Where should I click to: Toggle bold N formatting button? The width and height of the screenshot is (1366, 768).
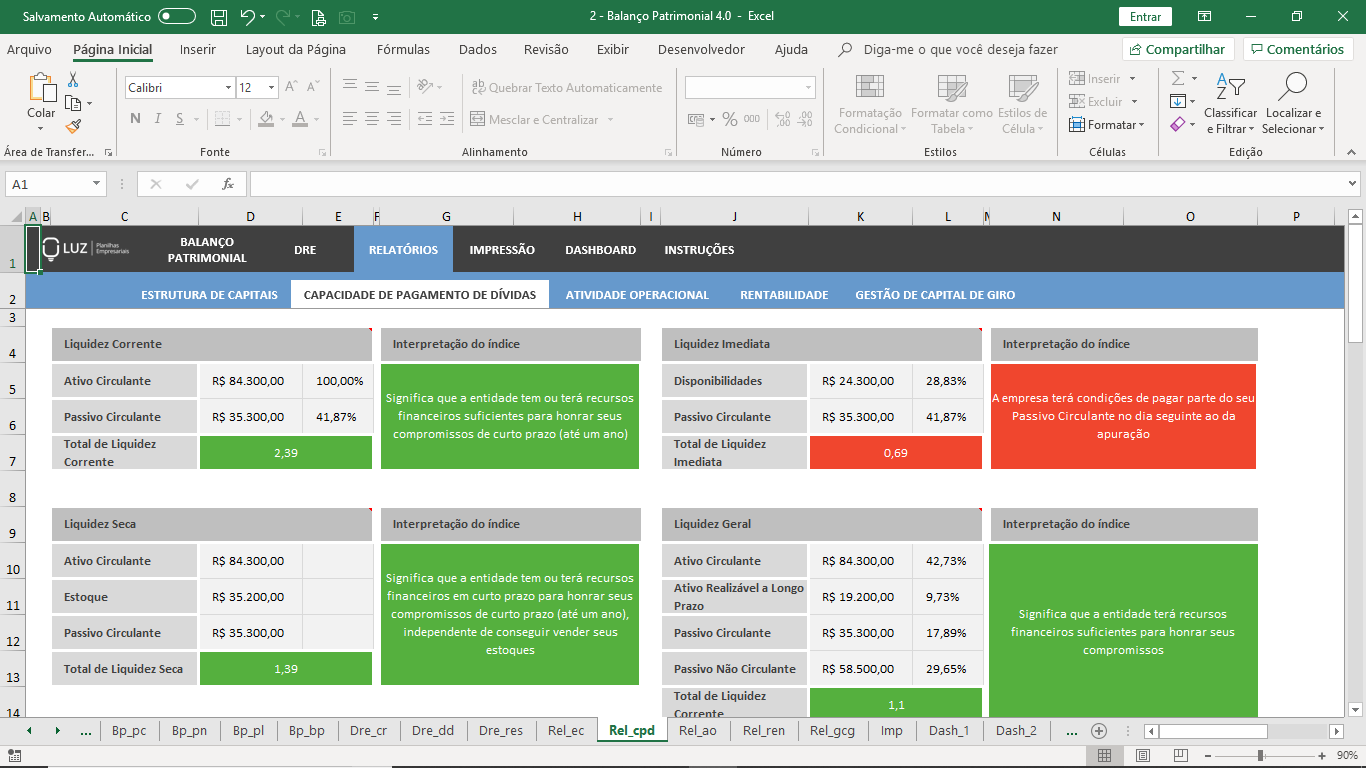135,120
